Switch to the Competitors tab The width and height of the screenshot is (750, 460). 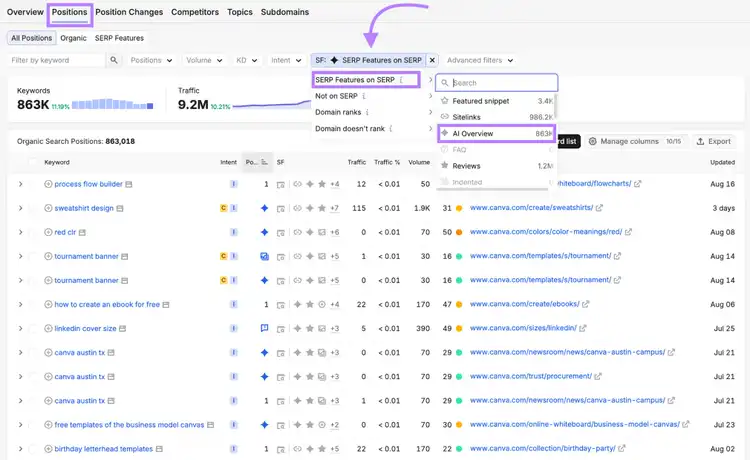point(195,12)
